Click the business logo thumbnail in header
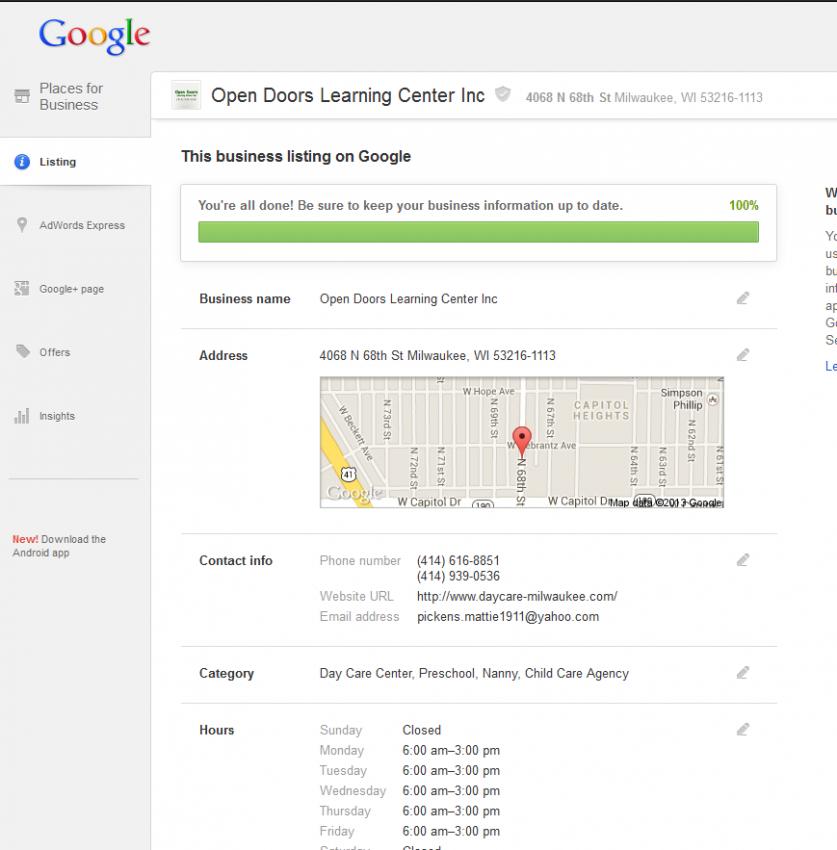This screenshot has height=850, width=837. pyautogui.click(x=186, y=95)
